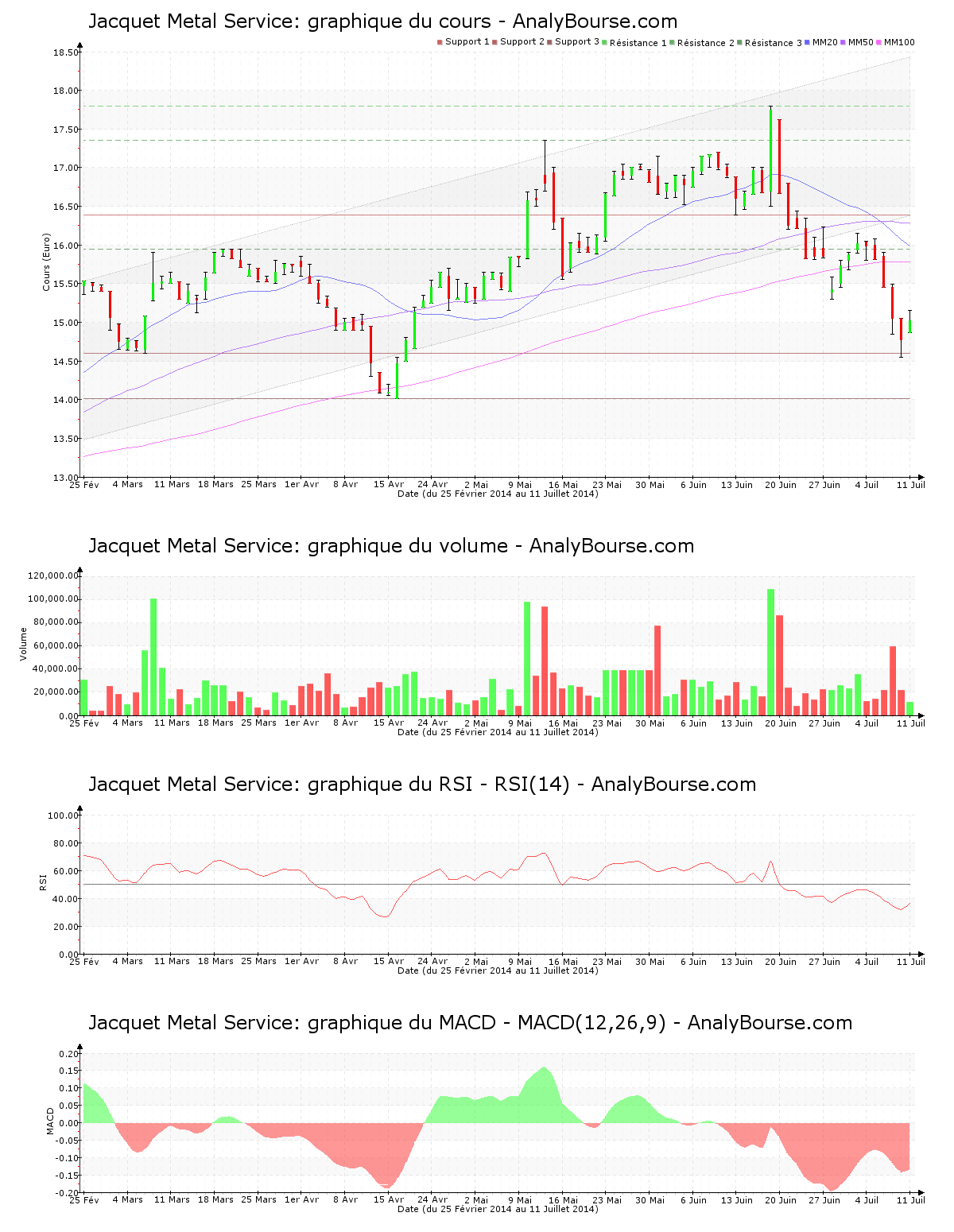954x1232 pixels.
Task: Select the 'Support 3' legend label
Action: click(577, 42)
